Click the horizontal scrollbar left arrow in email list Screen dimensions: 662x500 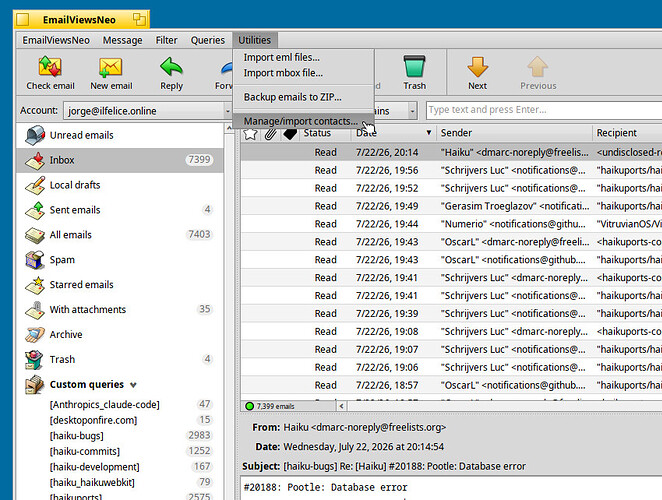coord(341,406)
